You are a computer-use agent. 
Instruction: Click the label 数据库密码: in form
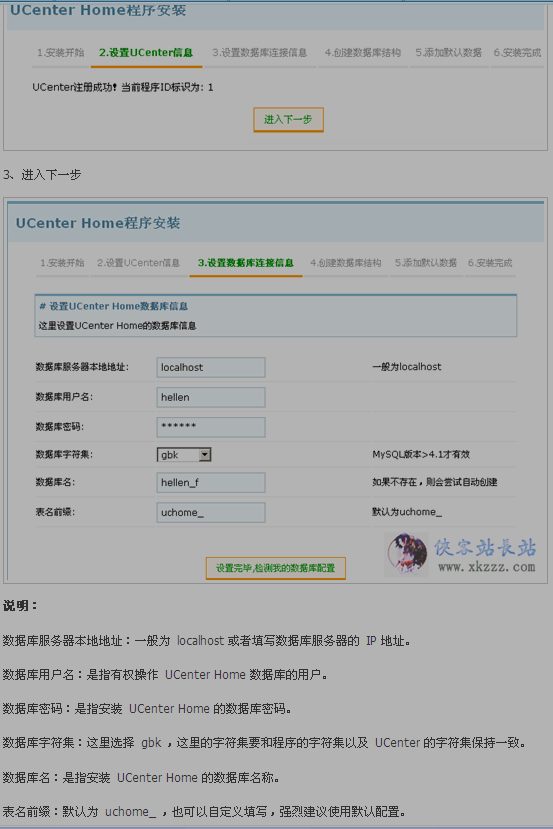[60, 427]
